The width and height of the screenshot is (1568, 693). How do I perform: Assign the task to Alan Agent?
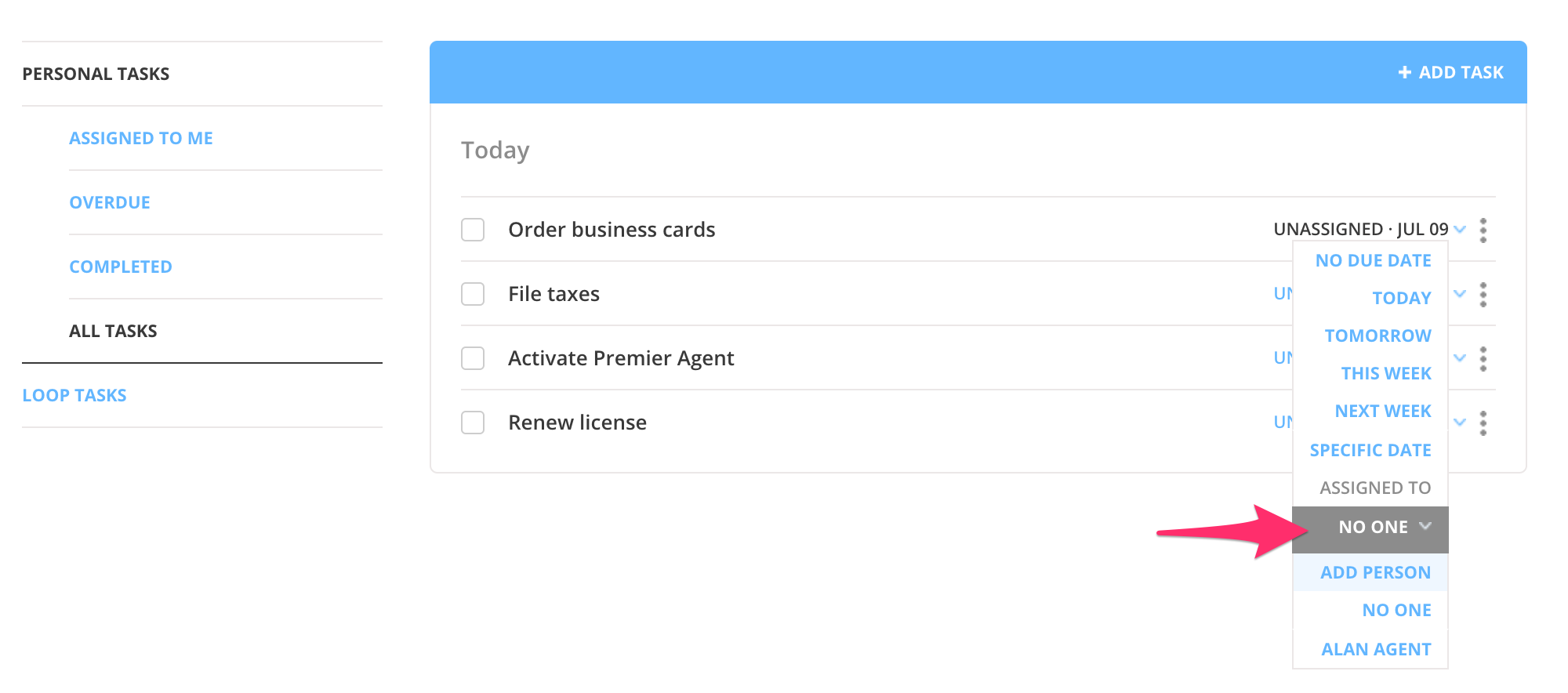click(1376, 649)
